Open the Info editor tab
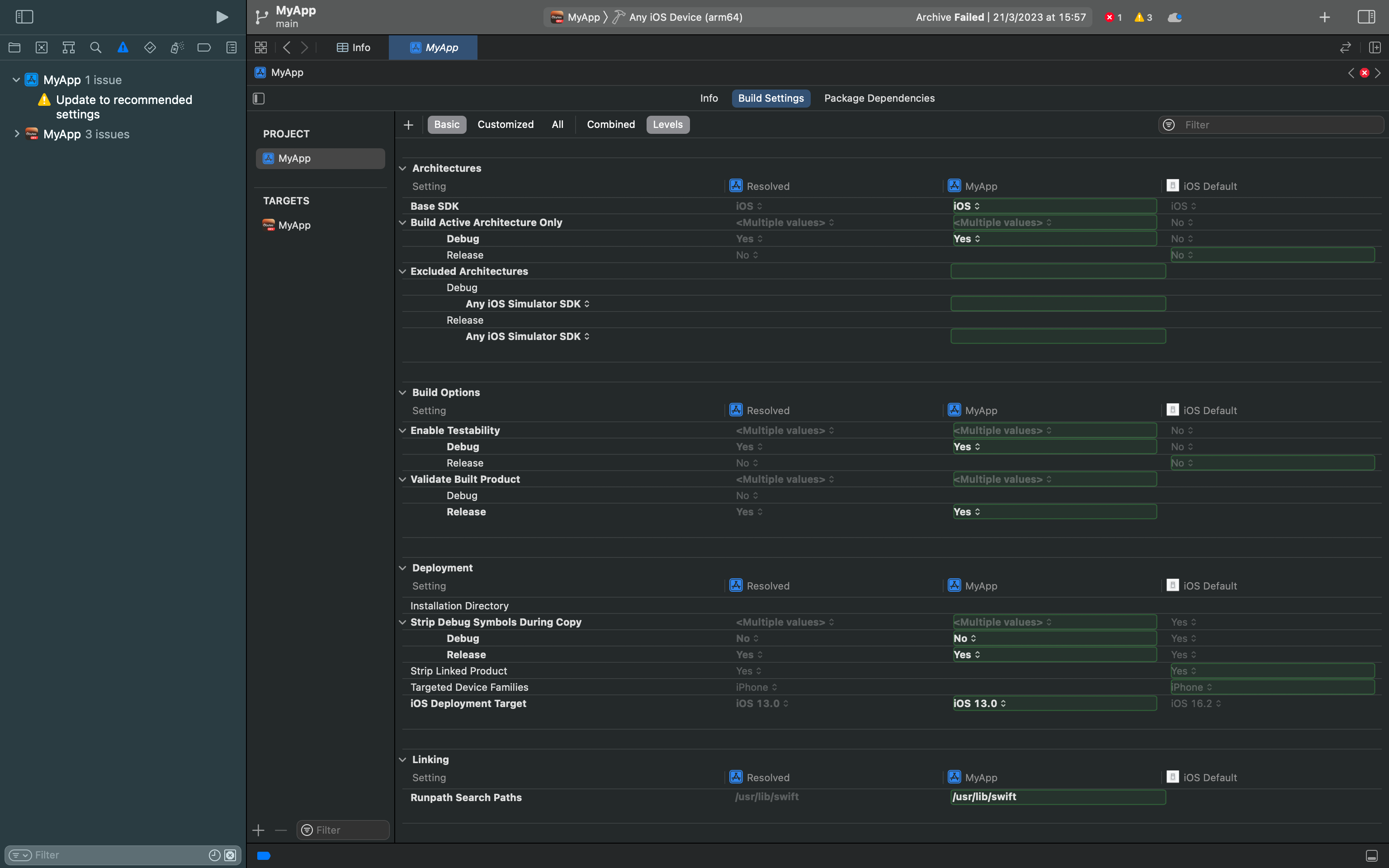The height and width of the screenshot is (868, 1389). pos(354,47)
